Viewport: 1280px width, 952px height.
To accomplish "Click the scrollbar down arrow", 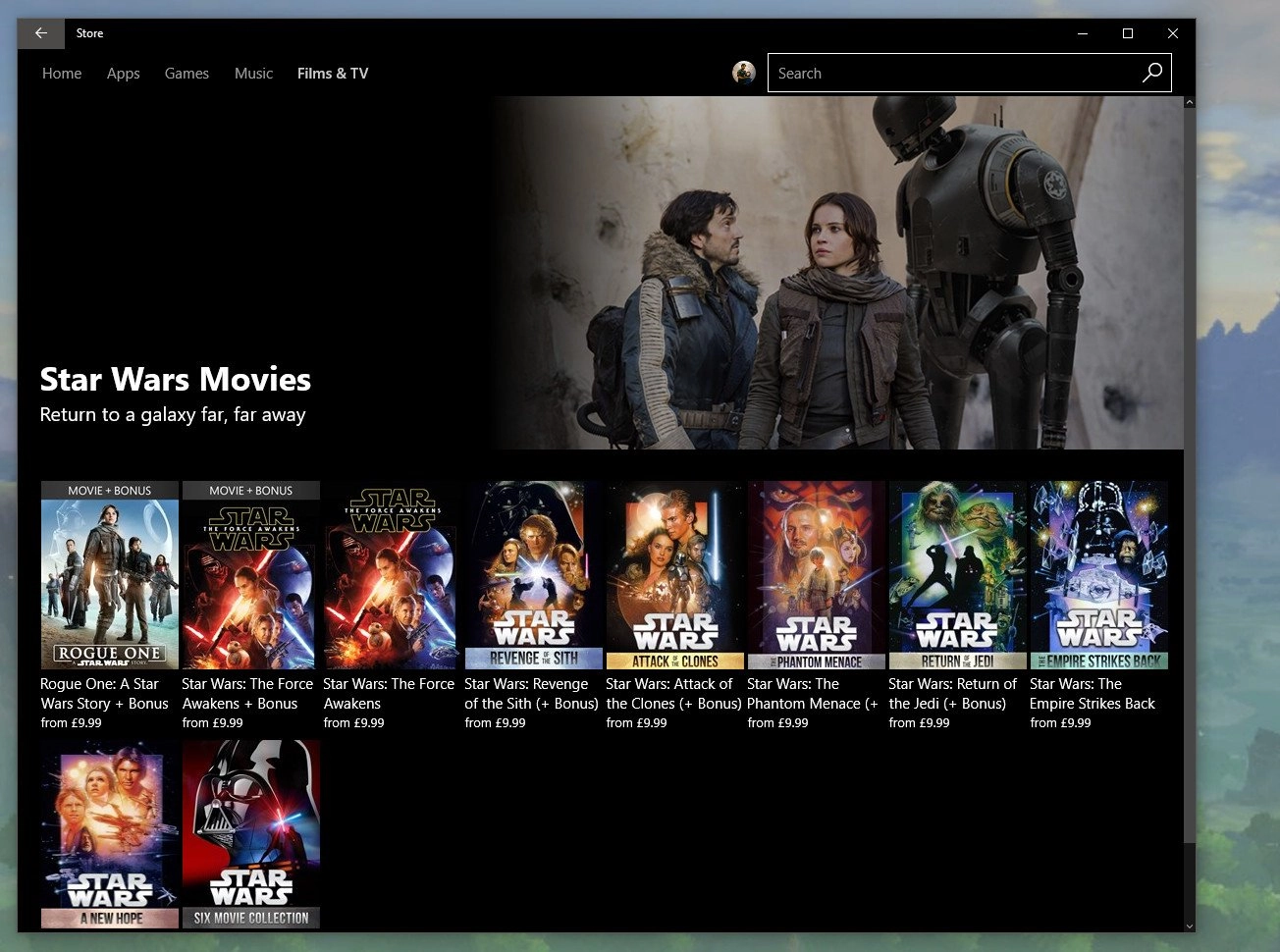I will [x=1190, y=926].
